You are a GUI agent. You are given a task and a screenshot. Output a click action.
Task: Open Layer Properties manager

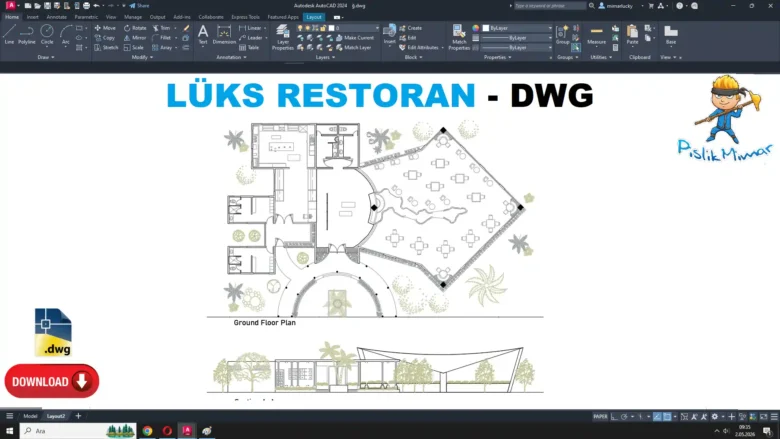pos(283,37)
